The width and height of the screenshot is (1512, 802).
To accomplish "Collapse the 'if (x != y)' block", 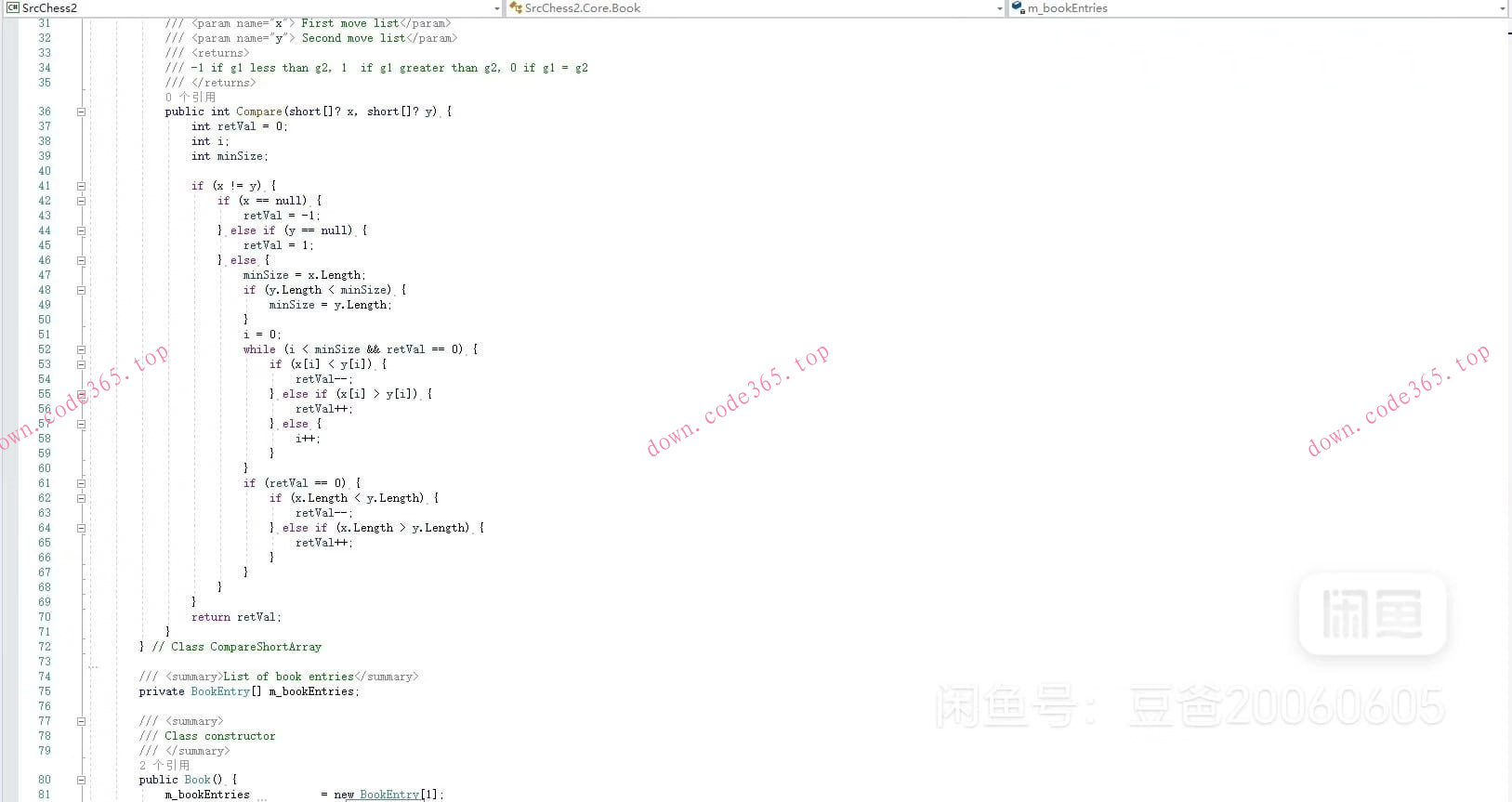I will pos(81,186).
